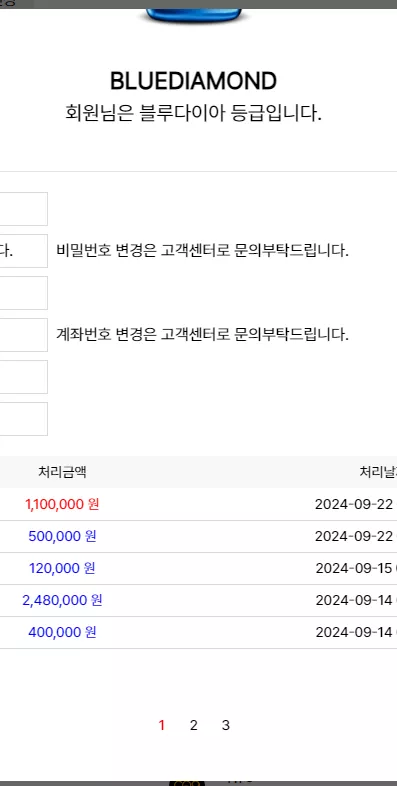
Task: Focus the input beside the account number notice
Action: coord(24,335)
